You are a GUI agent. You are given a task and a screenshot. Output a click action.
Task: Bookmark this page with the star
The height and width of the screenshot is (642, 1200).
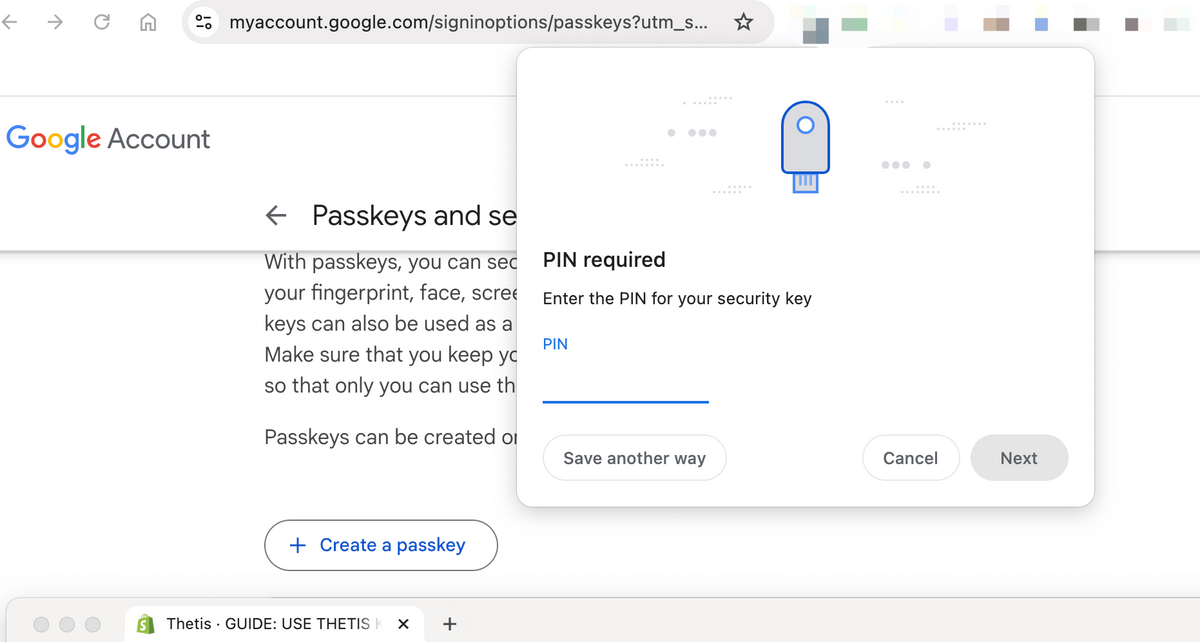coord(743,22)
